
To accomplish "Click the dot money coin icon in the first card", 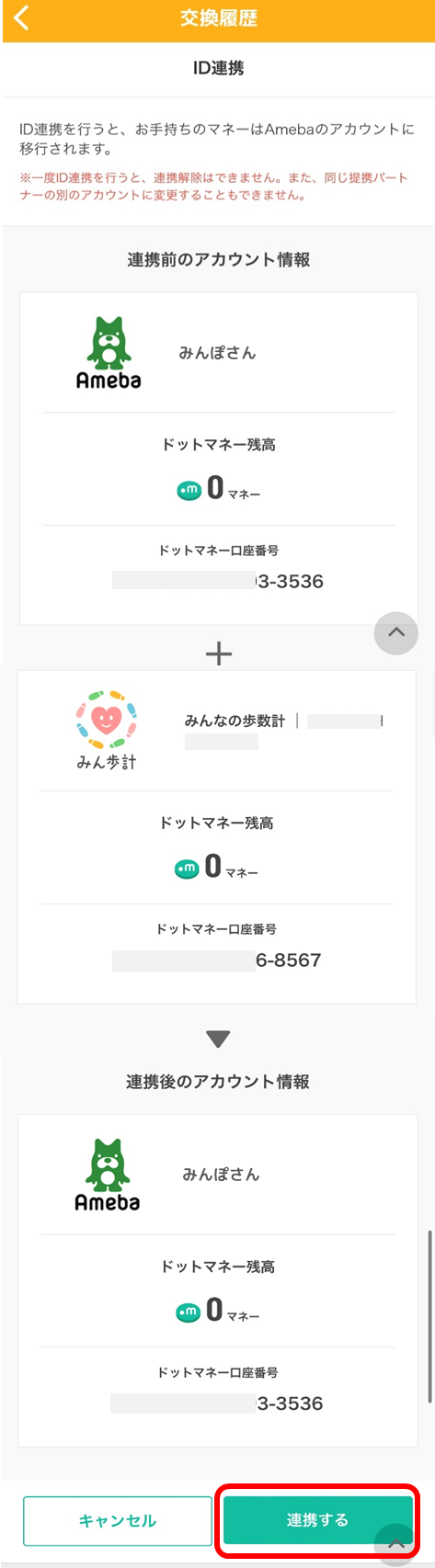I will (x=189, y=491).
